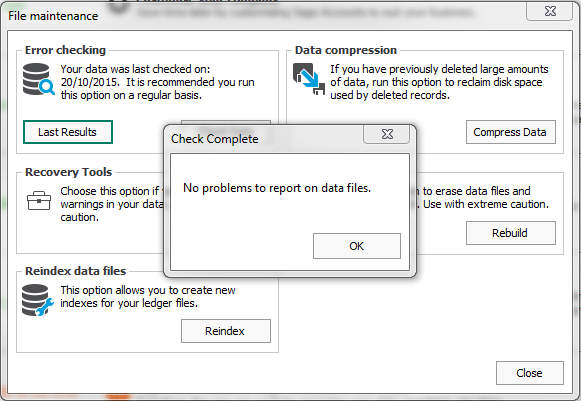This screenshot has width=581, height=401.
Task: Click the Reindex data files heading
Action: (76, 271)
